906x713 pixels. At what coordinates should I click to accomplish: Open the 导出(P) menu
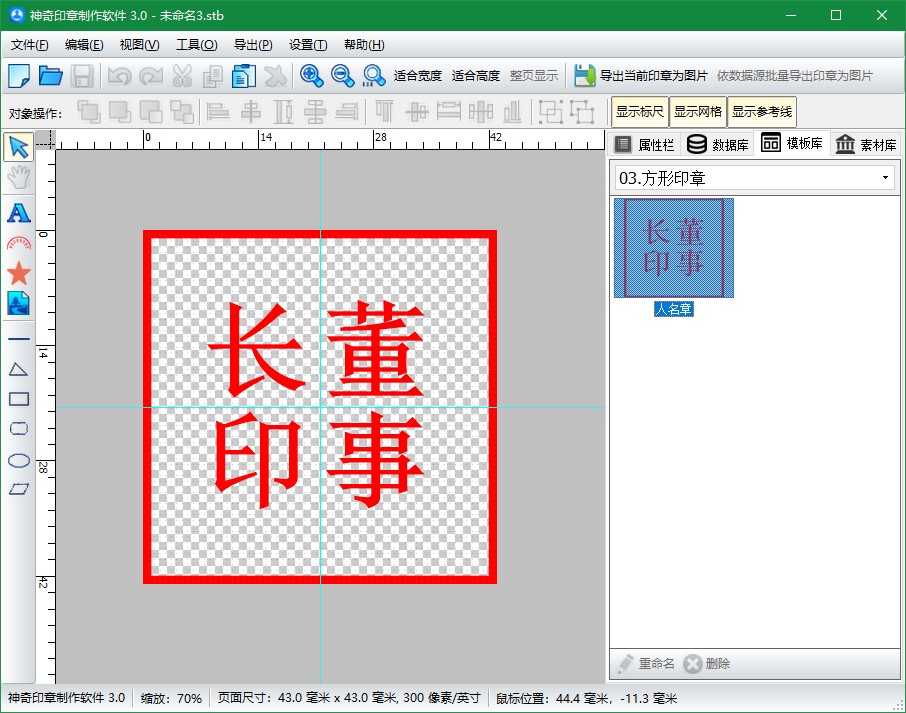252,45
